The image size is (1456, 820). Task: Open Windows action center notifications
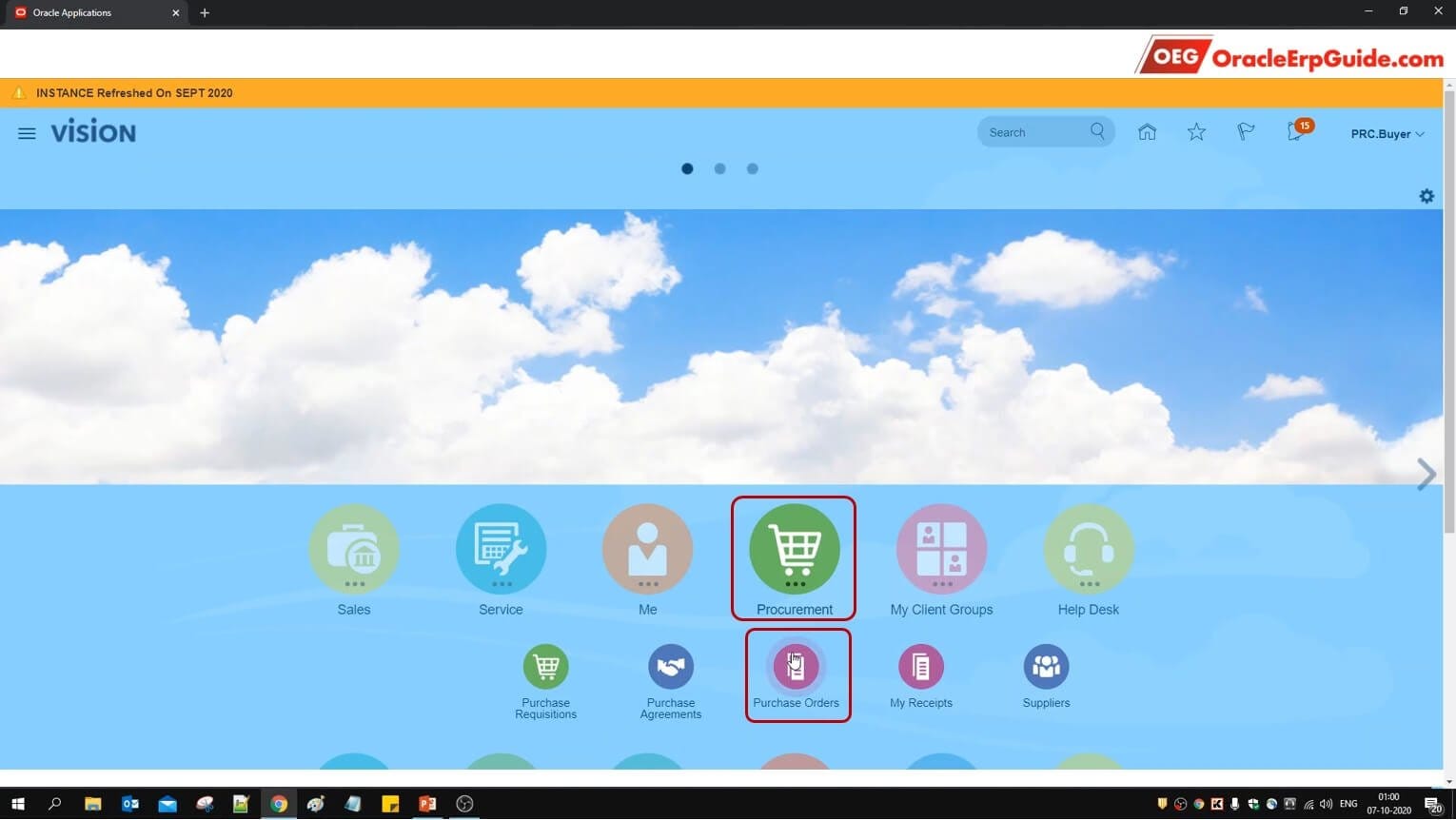(x=1433, y=805)
